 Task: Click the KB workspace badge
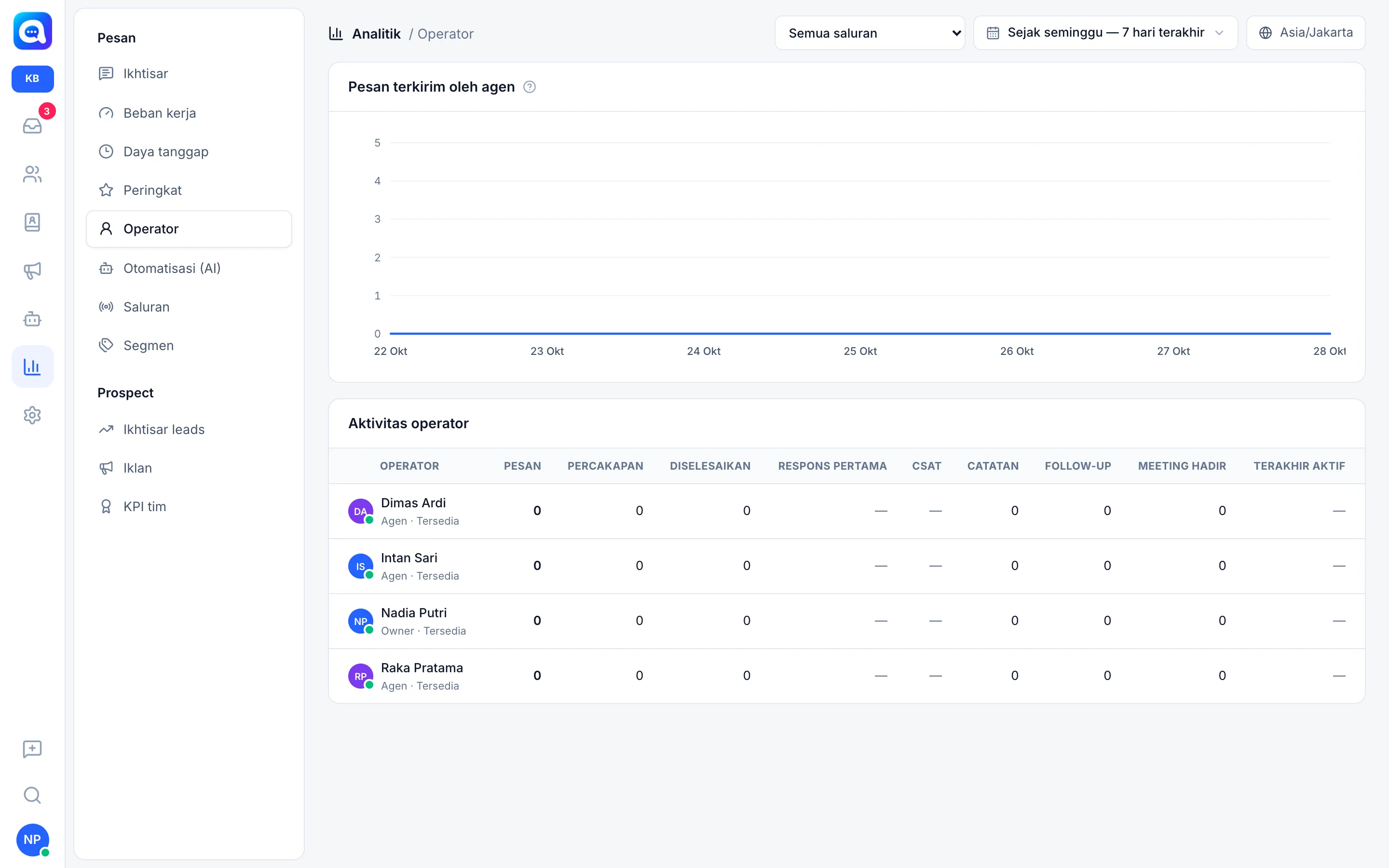[x=33, y=79]
